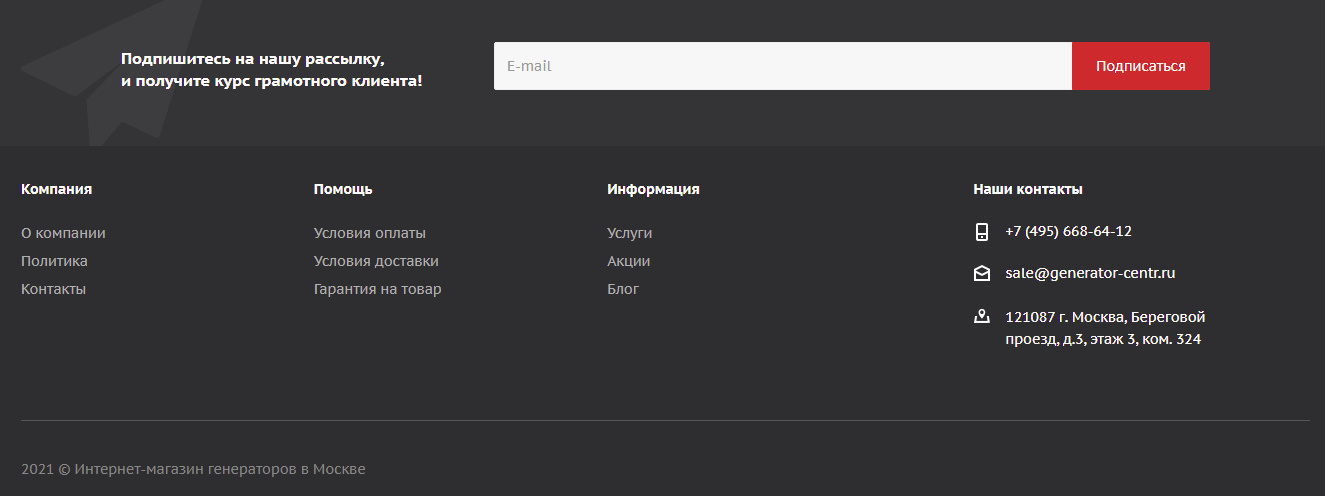1325x496 pixels.
Task: Open Гарантия на товар link
Action: click(x=377, y=289)
